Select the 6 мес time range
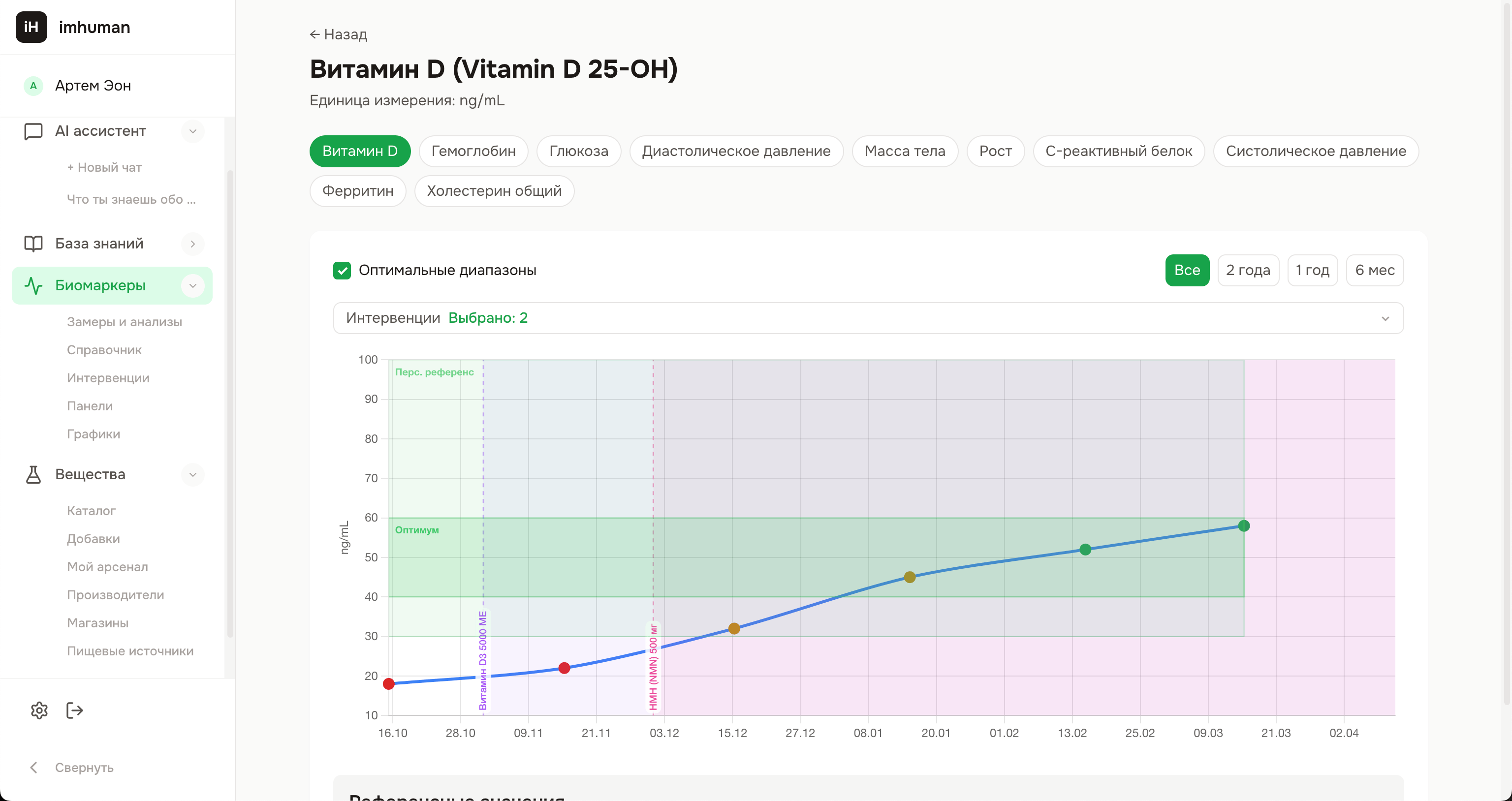Viewport: 1512px width, 801px height. (1374, 270)
